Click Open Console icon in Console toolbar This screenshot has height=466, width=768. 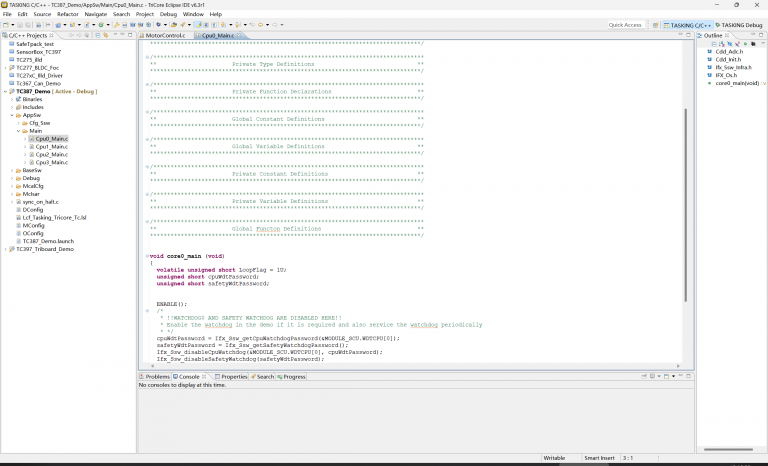tap(667, 376)
